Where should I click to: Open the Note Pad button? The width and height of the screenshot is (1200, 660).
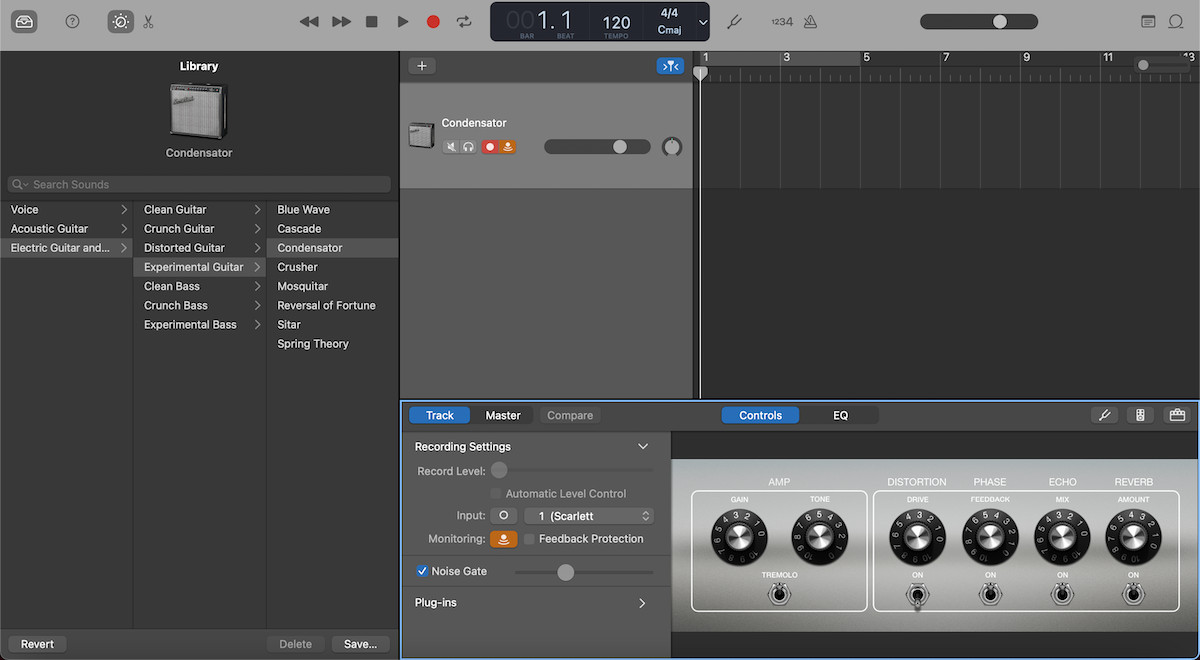coord(1148,21)
